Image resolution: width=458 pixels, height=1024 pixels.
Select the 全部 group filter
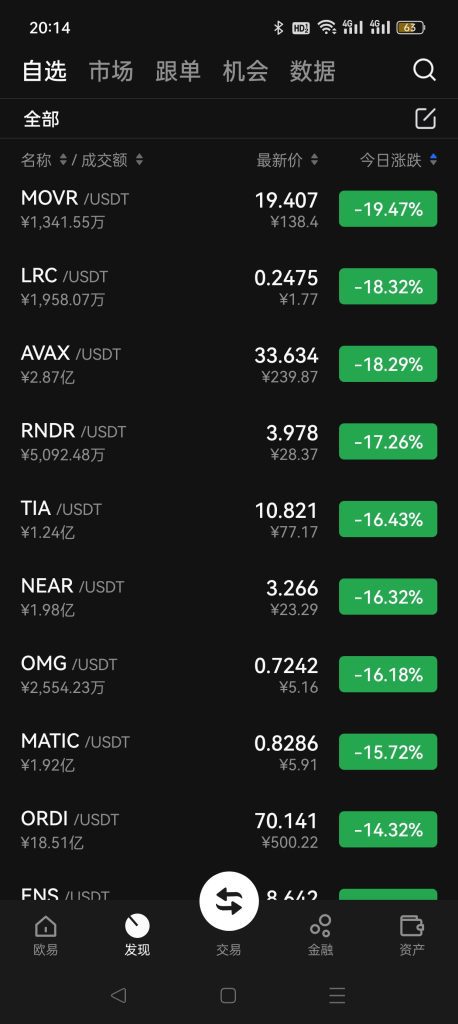click(x=42, y=119)
